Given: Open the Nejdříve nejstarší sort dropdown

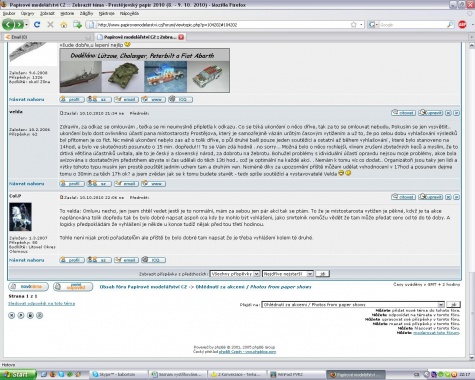Looking at the screenshot, I should [288, 274].
